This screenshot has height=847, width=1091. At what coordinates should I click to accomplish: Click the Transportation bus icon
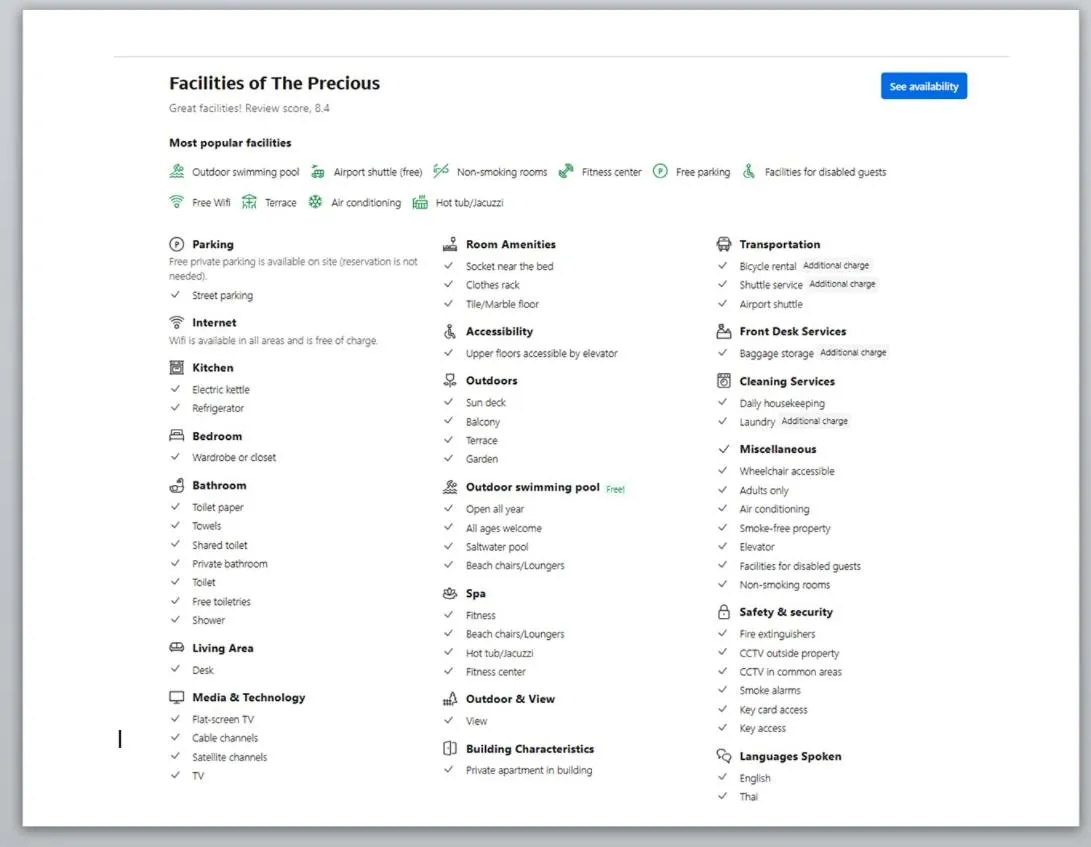722,244
